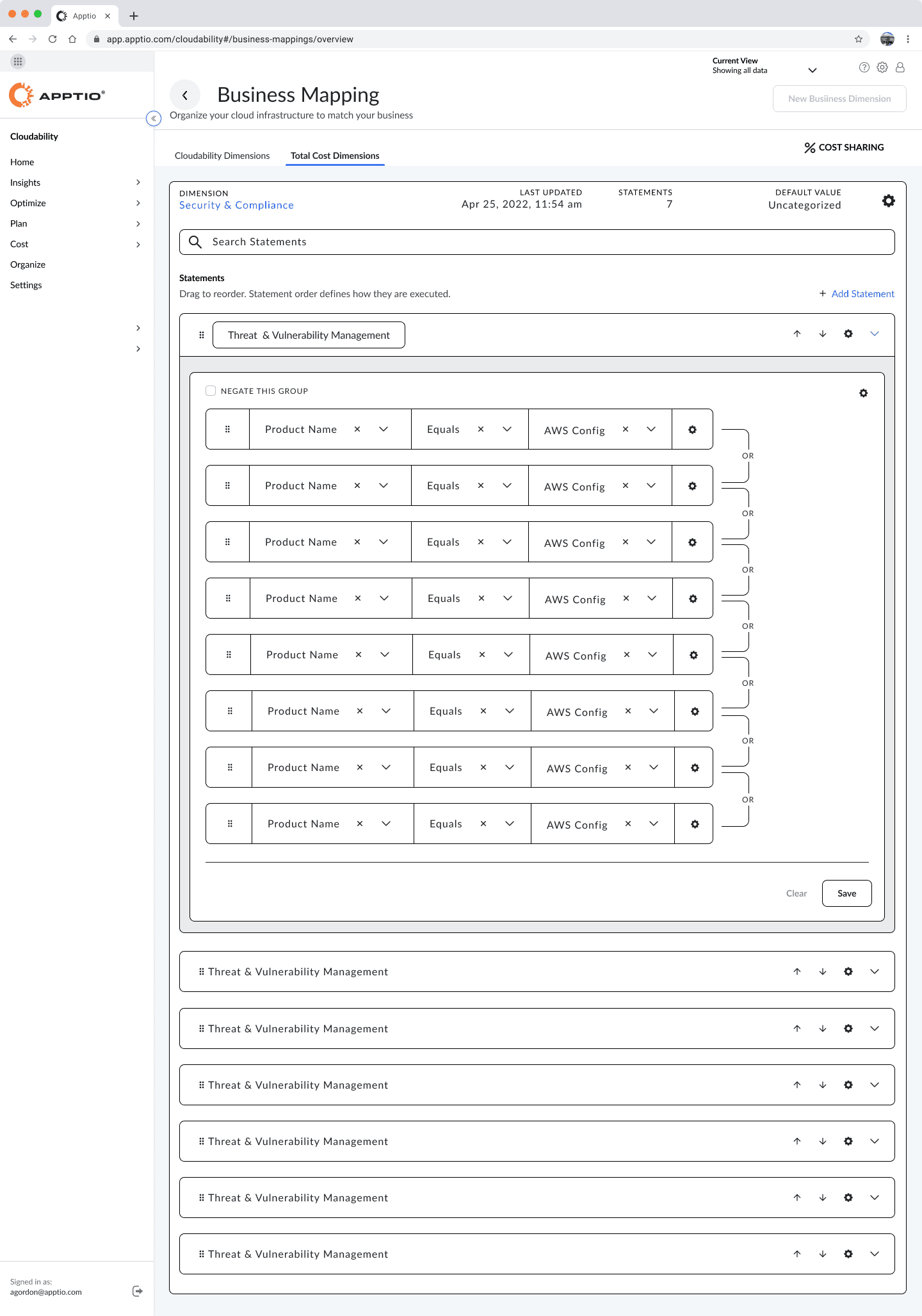Open the browser three-dot menu
922x1316 pixels.
click(x=908, y=39)
